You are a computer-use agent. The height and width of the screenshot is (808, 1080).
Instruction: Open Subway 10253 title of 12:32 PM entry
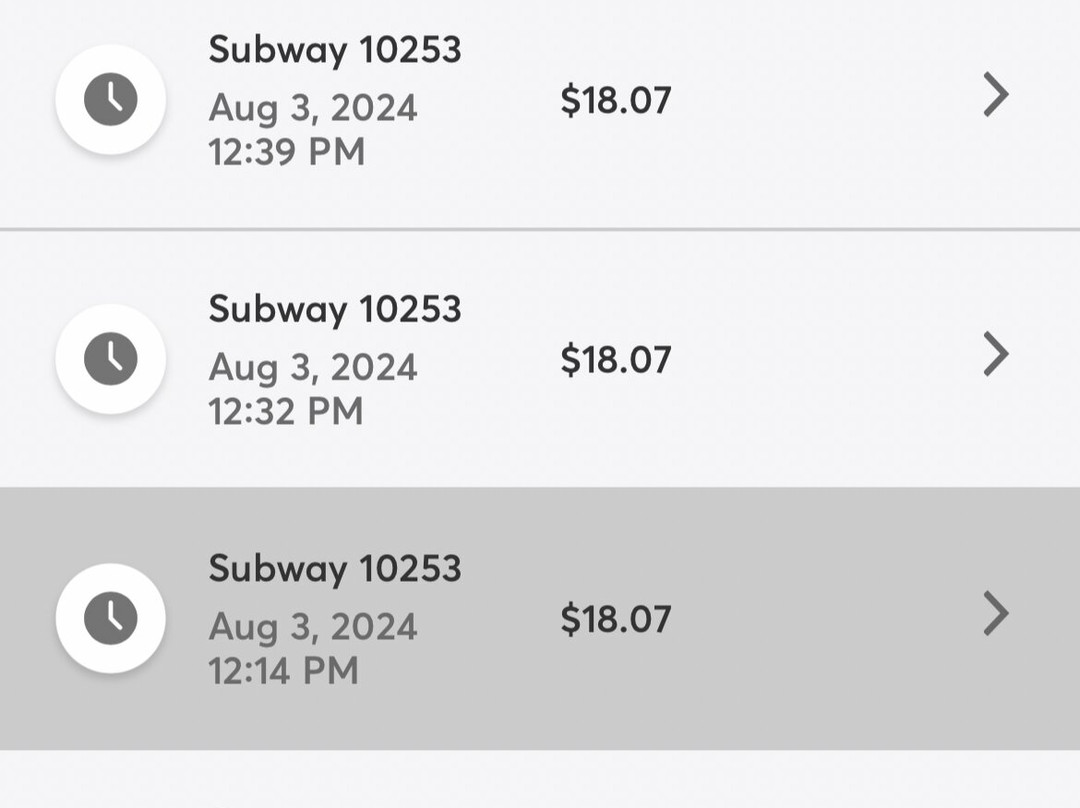(335, 309)
